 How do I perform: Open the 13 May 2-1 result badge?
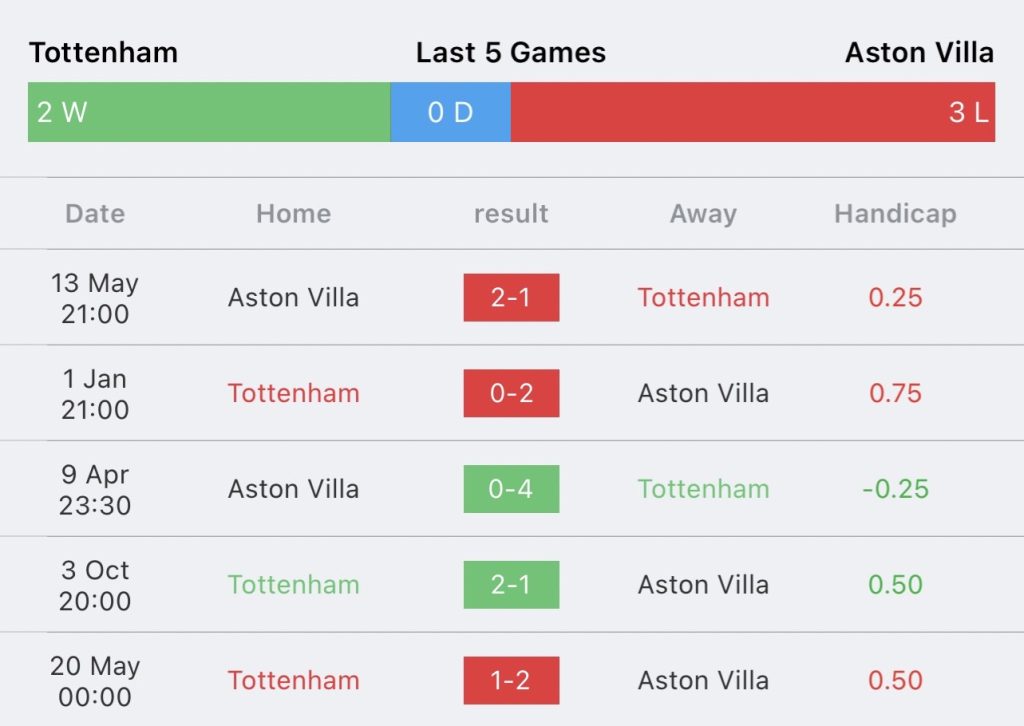pos(511,298)
